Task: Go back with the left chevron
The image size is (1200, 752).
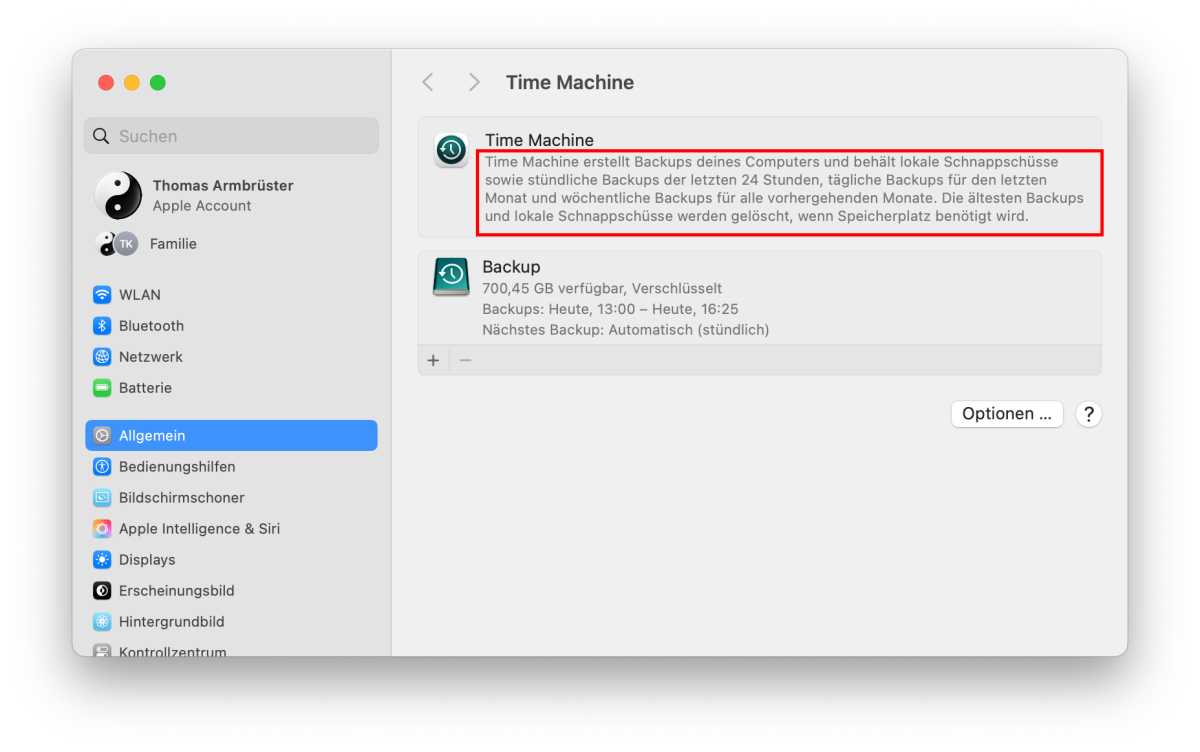Action: pos(428,82)
